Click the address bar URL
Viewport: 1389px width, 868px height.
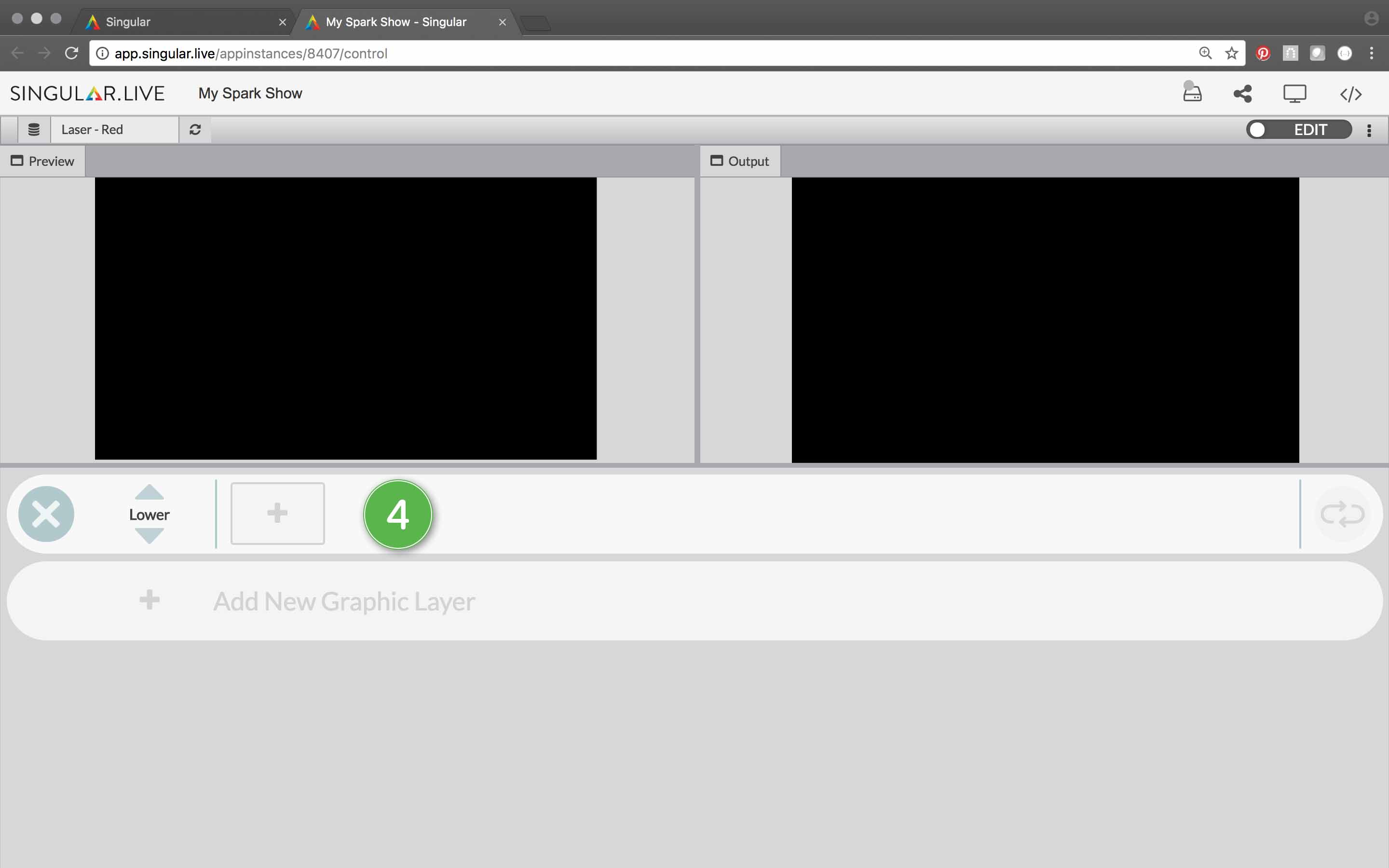click(251, 54)
